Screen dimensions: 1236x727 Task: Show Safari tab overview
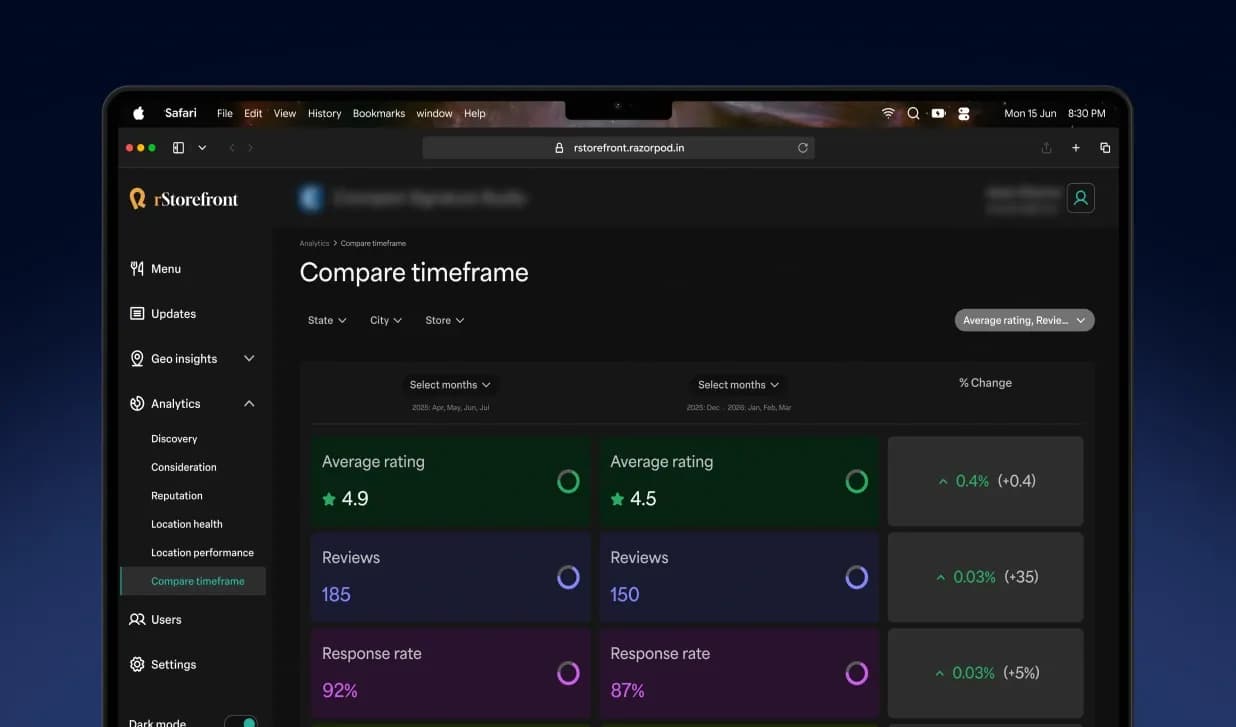tap(1105, 148)
